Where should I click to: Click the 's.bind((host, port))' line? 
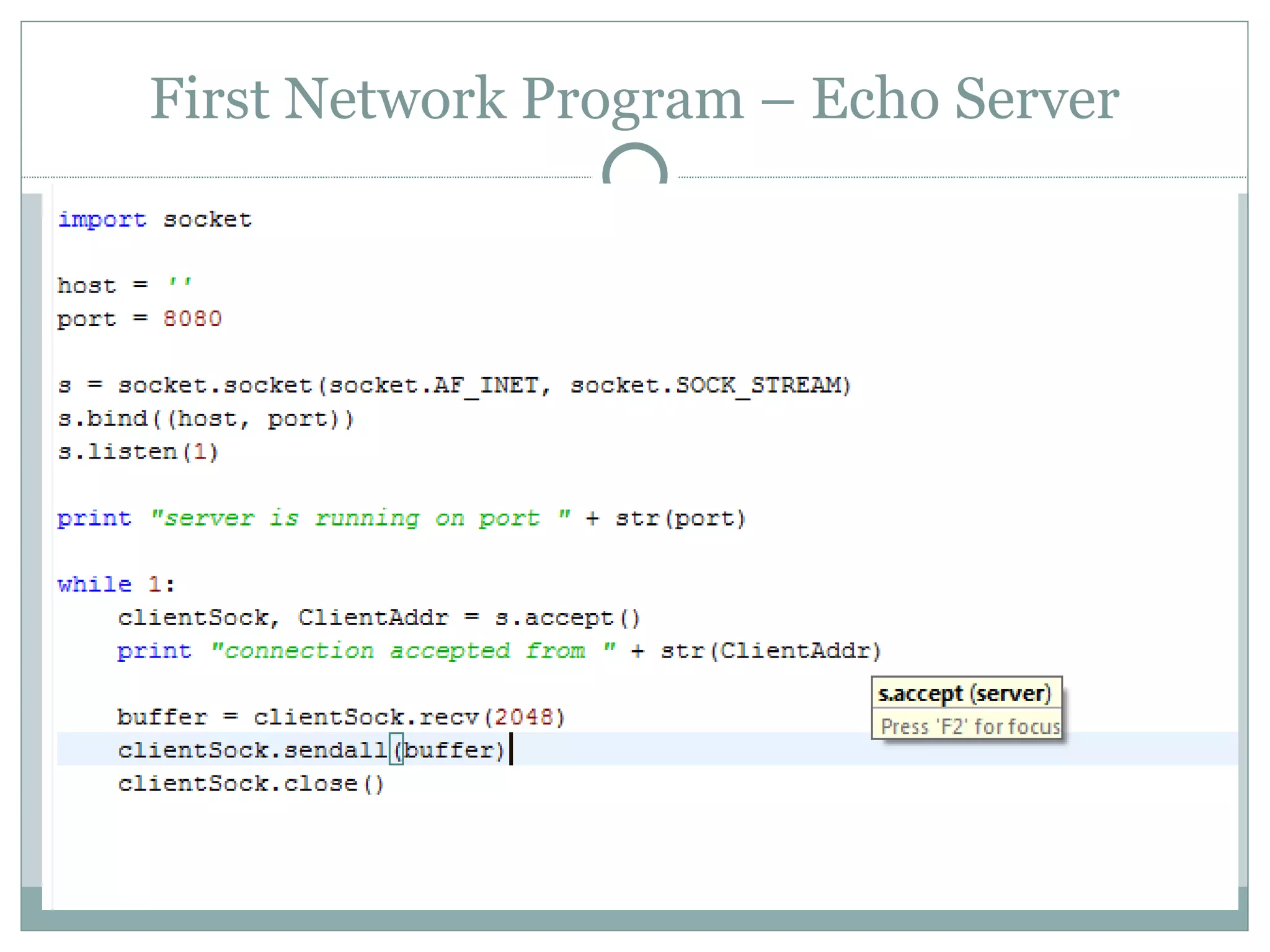point(205,420)
